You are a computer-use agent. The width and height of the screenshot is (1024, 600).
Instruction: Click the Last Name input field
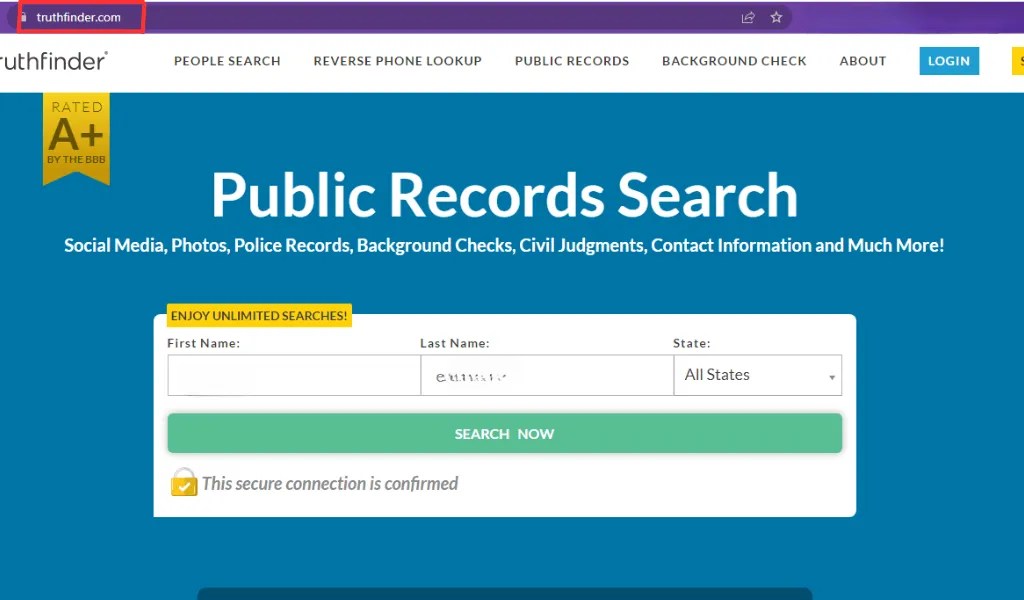point(547,375)
